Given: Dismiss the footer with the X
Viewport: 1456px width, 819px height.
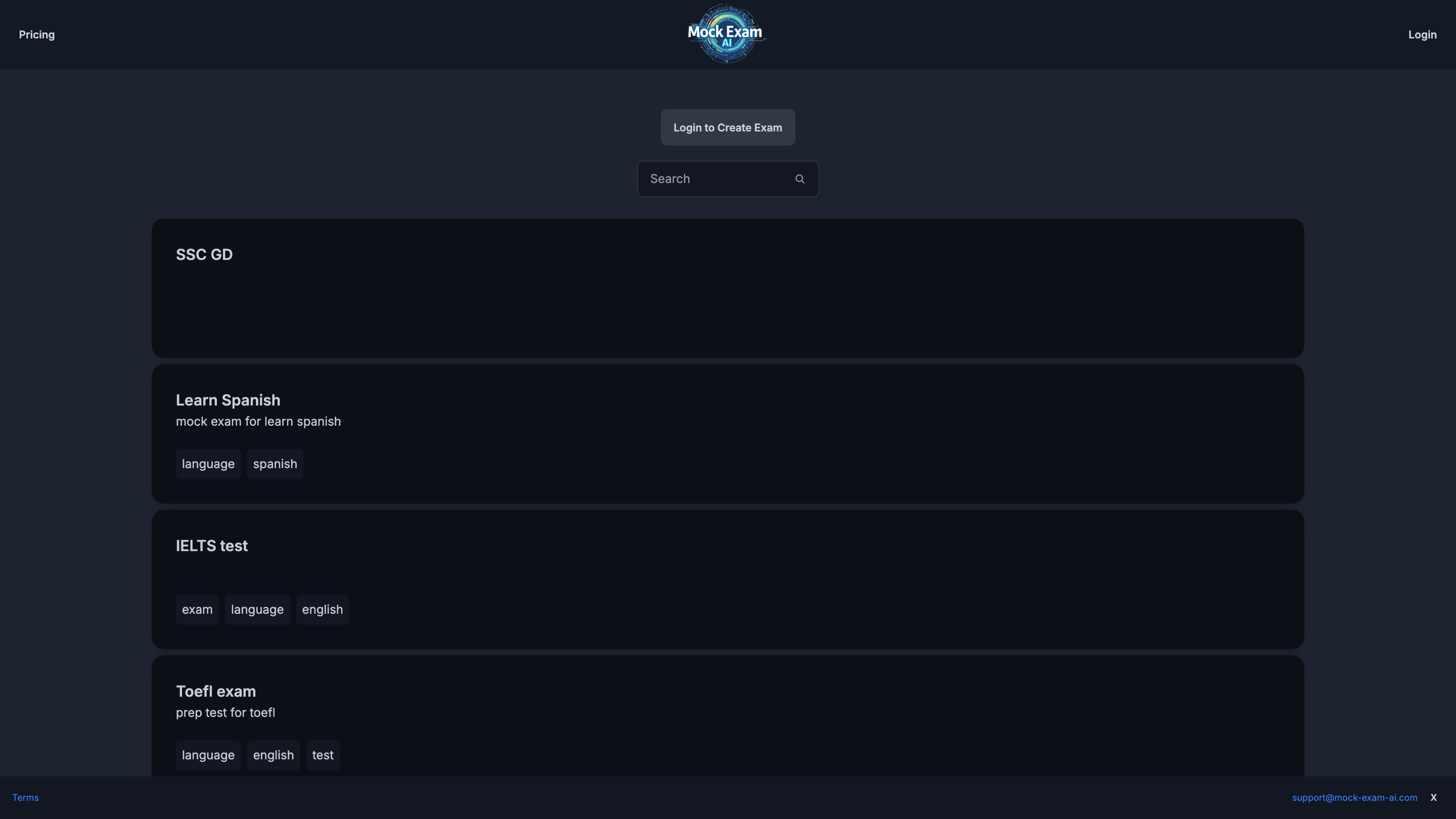Looking at the screenshot, I should pos(1433,798).
